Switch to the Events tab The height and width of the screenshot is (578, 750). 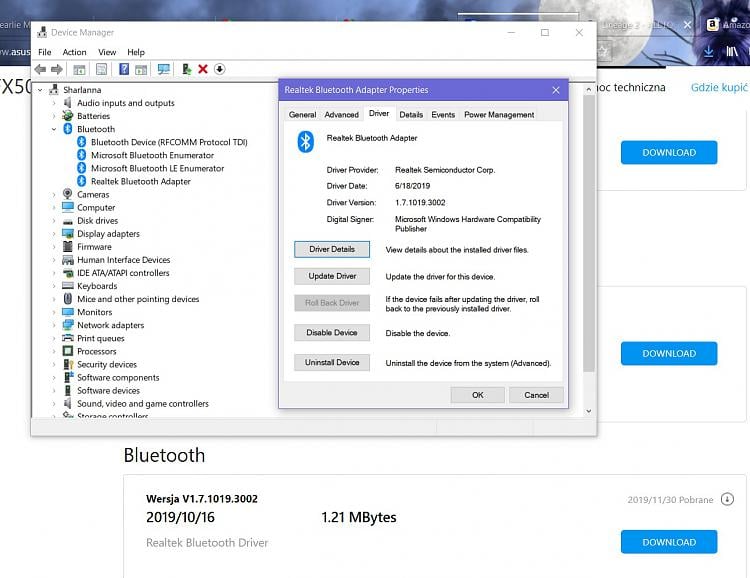click(x=443, y=115)
